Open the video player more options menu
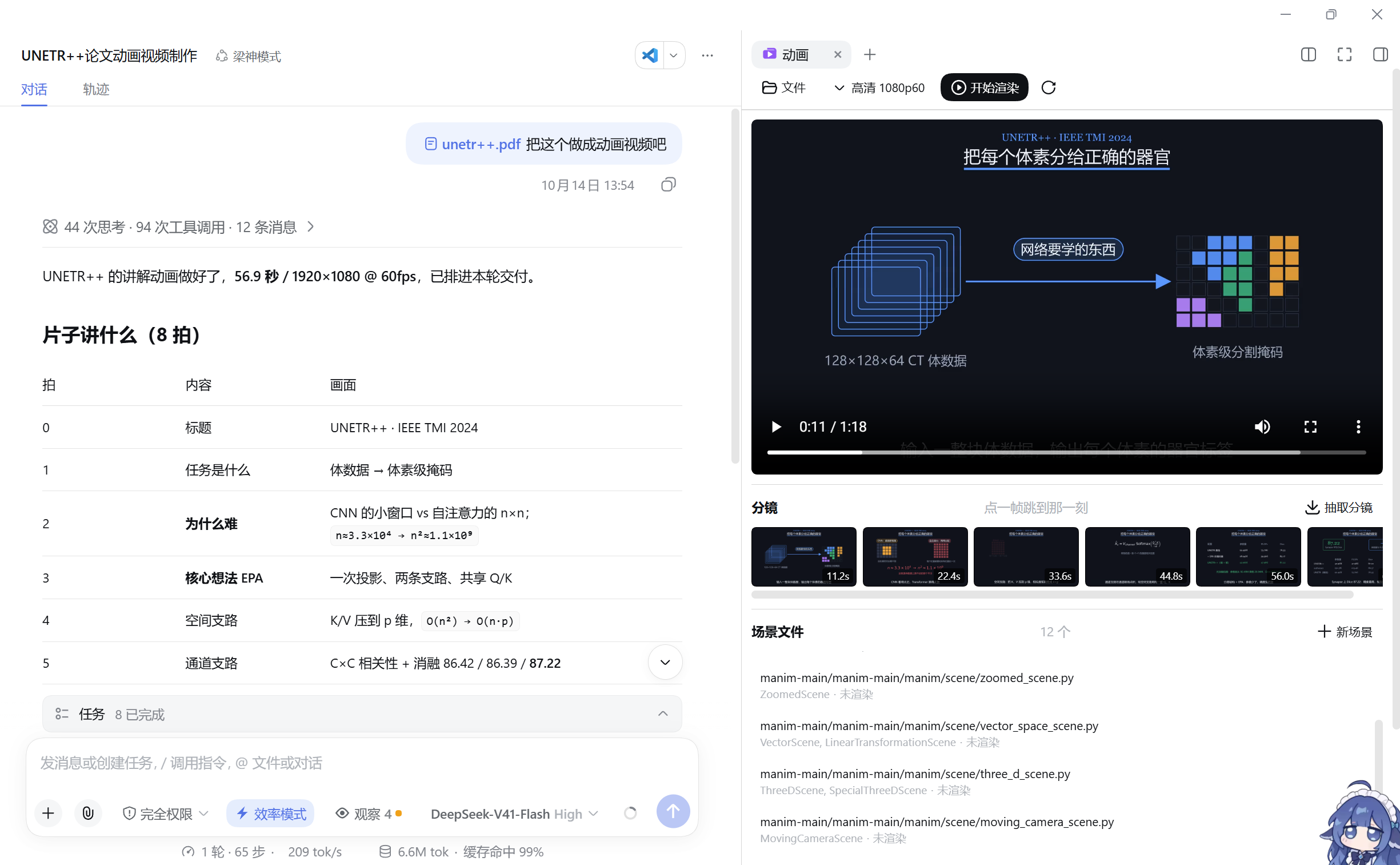Screen dimensions: 1400x865 [x=1358, y=426]
